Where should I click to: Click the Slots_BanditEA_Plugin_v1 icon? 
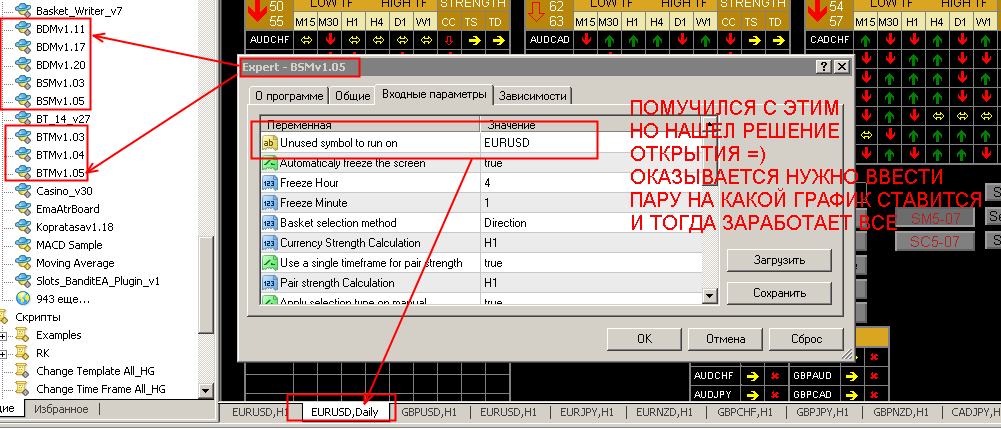coord(24,280)
